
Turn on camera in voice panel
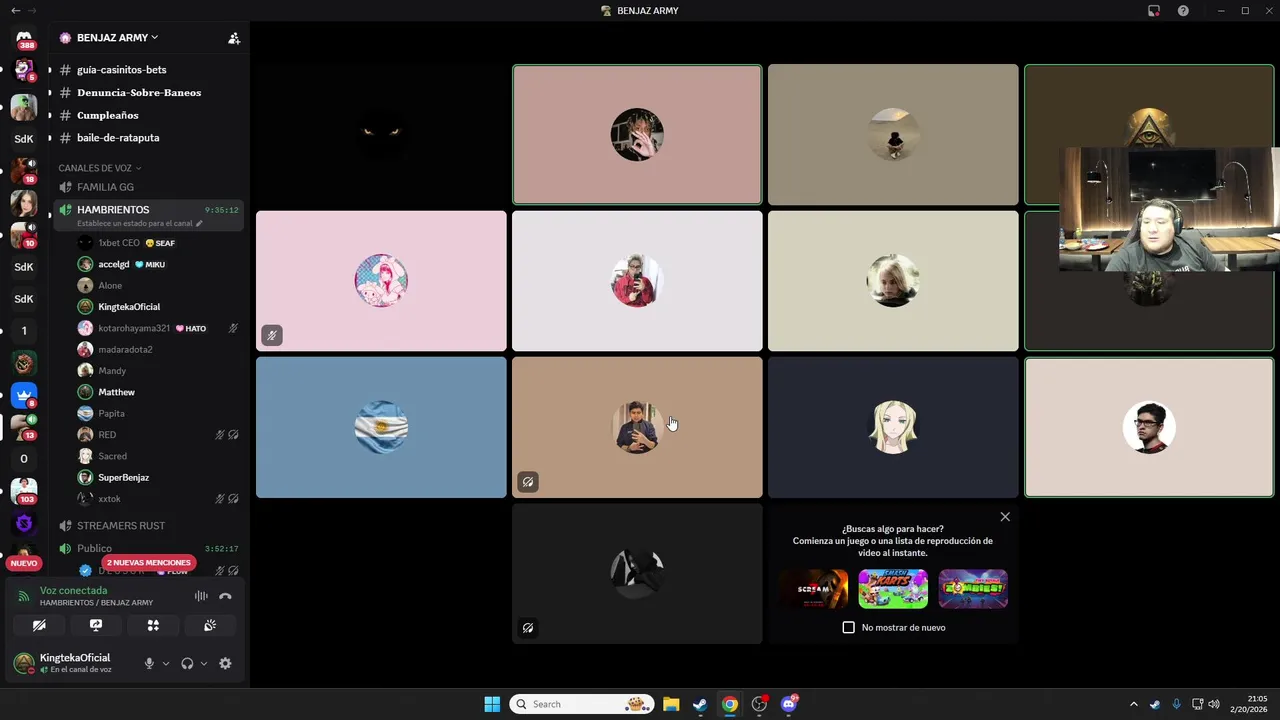[x=39, y=625]
